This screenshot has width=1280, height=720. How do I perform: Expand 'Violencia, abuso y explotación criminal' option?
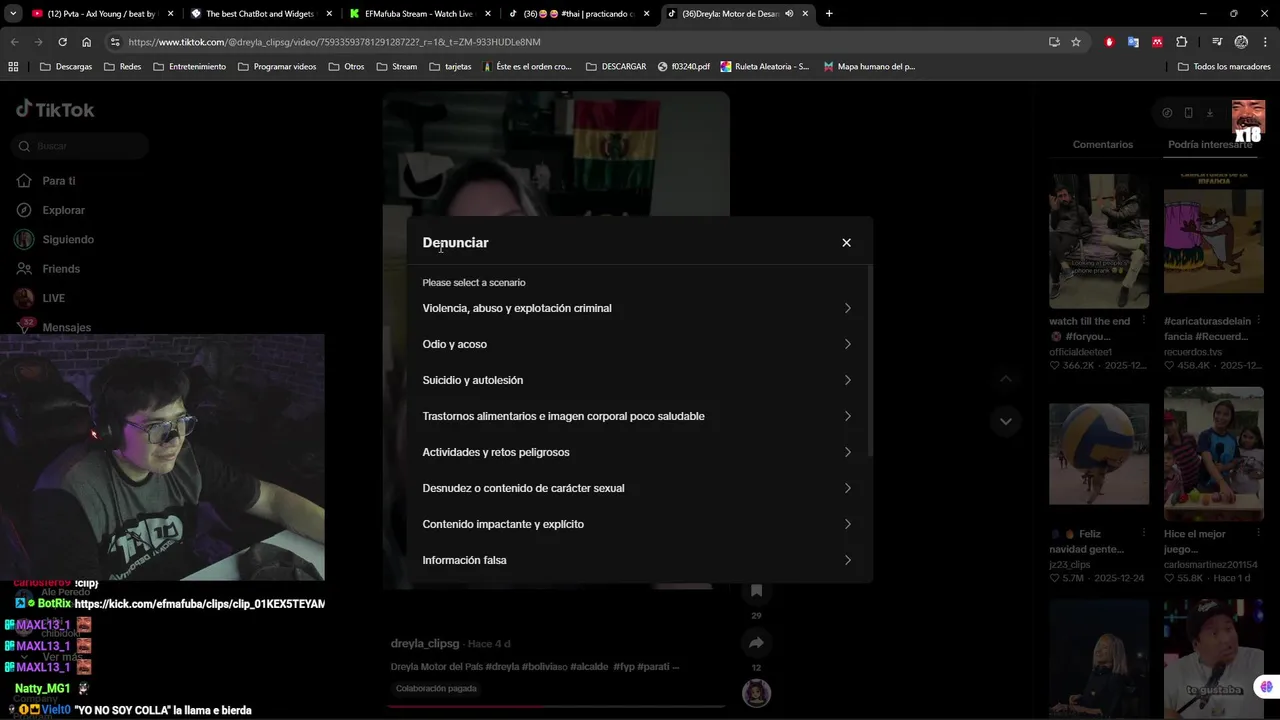pyautogui.click(x=638, y=308)
